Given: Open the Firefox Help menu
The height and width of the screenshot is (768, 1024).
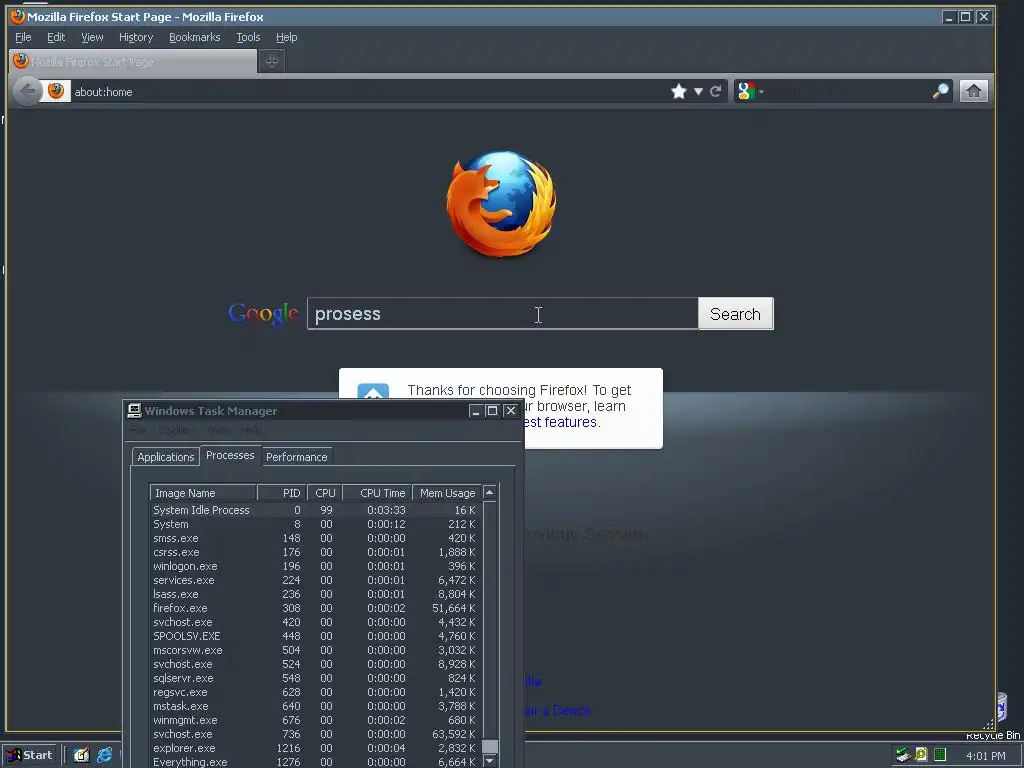Looking at the screenshot, I should pos(286,37).
